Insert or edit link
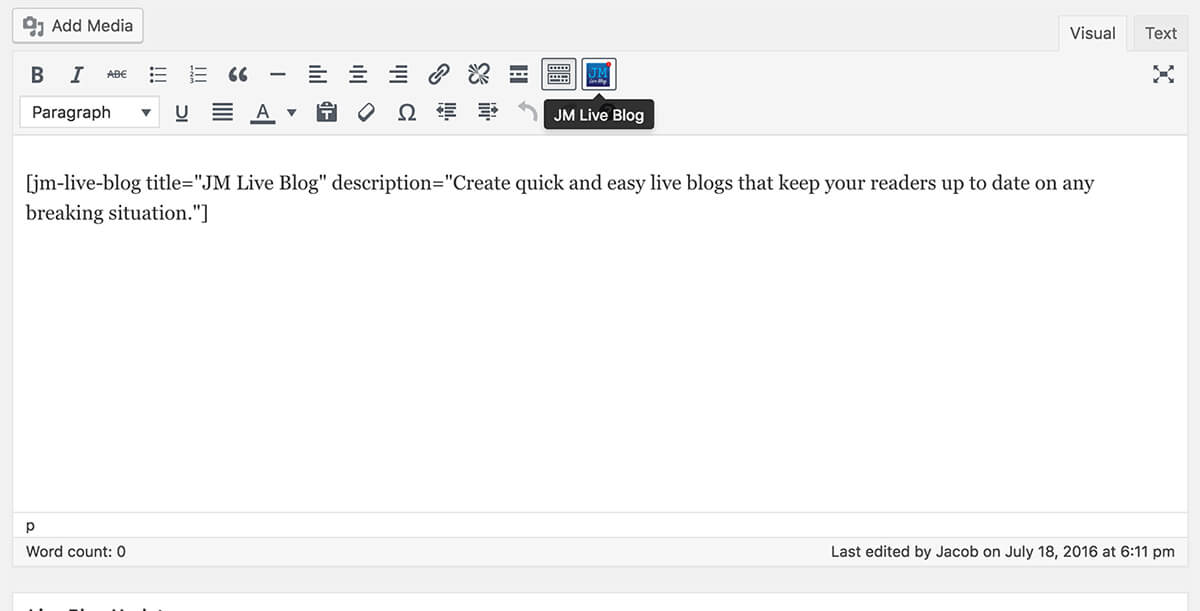The image size is (1200, 611). (438, 75)
